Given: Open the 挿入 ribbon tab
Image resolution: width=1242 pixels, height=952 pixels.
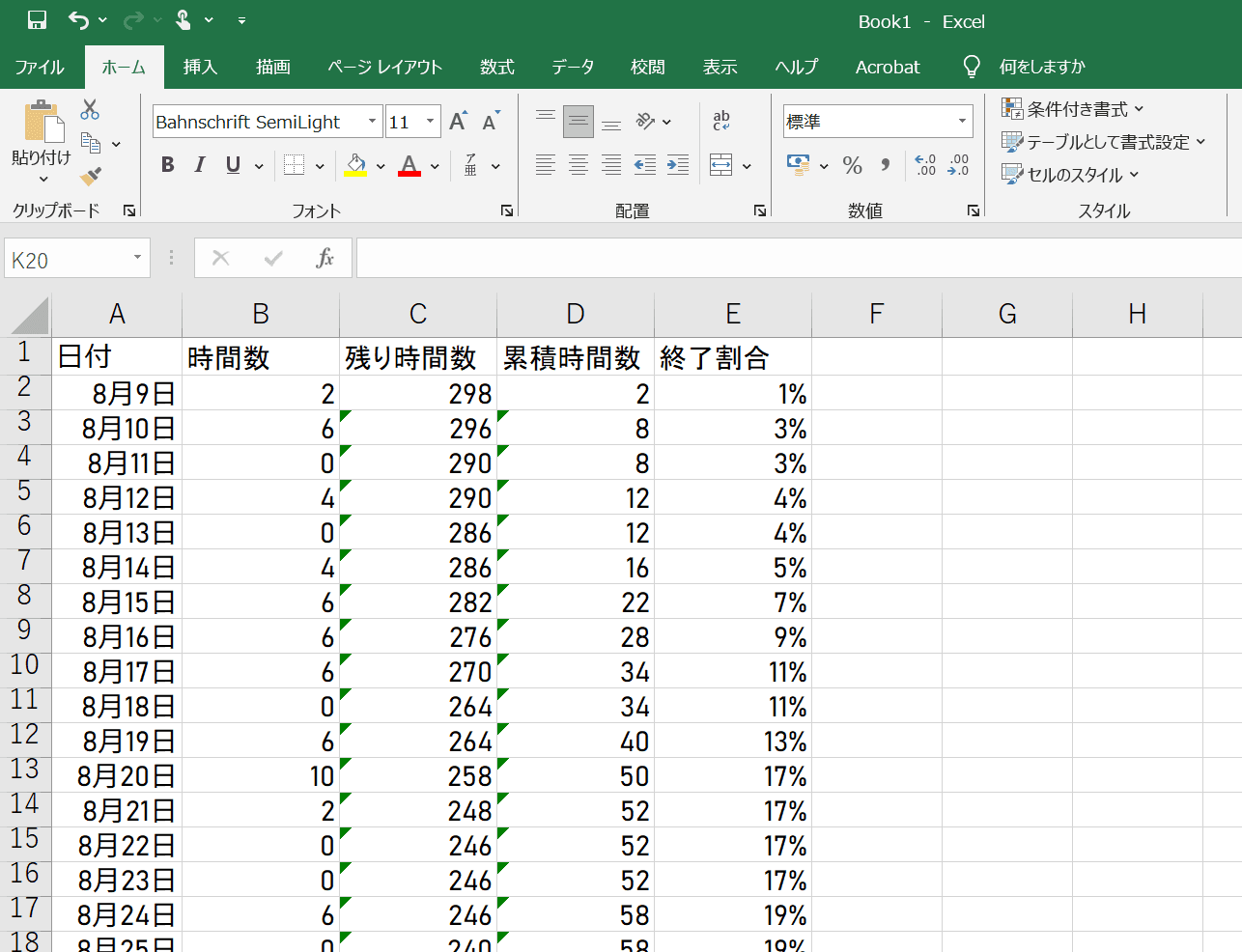Looking at the screenshot, I should pyautogui.click(x=200, y=67).
